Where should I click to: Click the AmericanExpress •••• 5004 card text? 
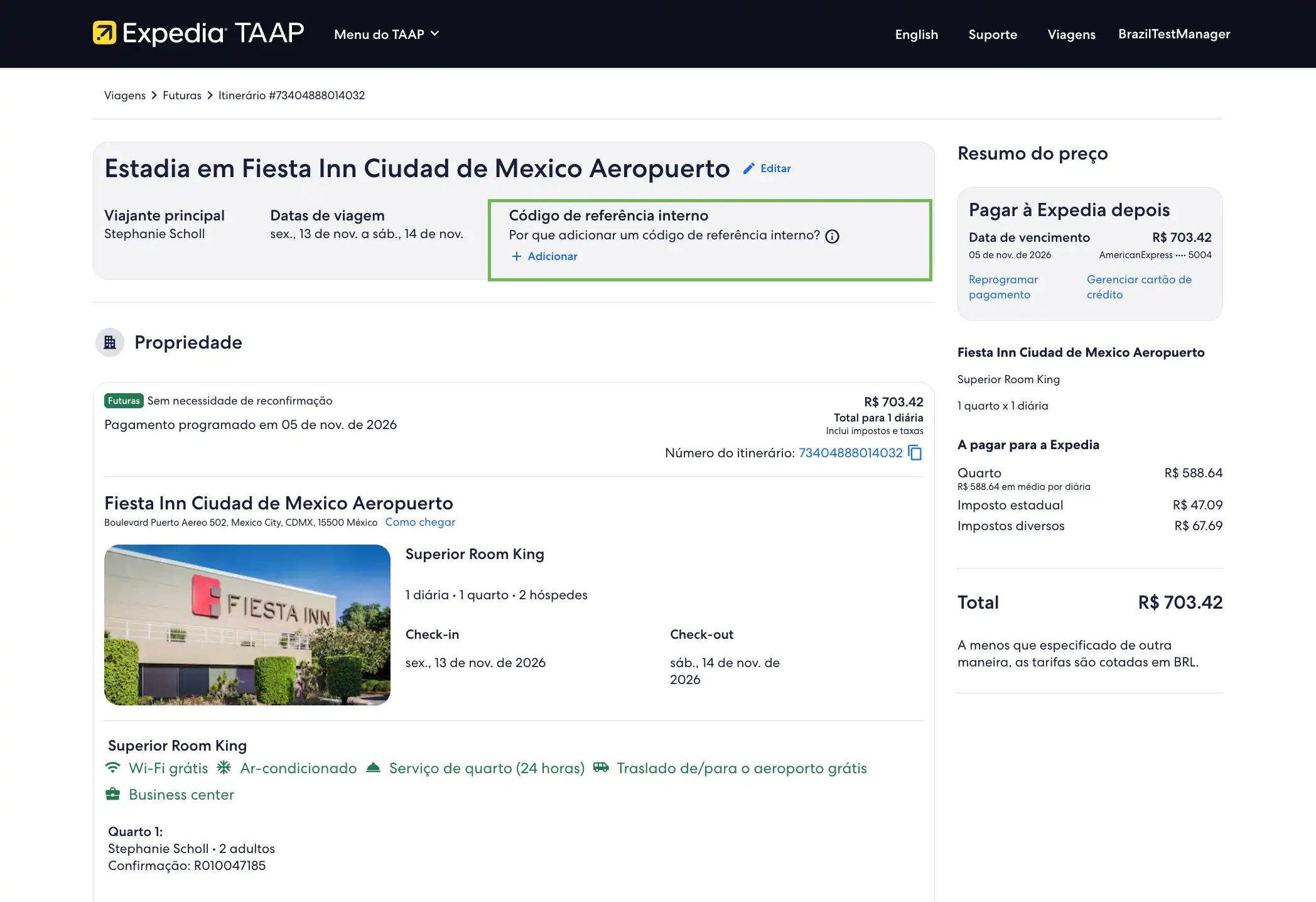(x=1155, y=255)
